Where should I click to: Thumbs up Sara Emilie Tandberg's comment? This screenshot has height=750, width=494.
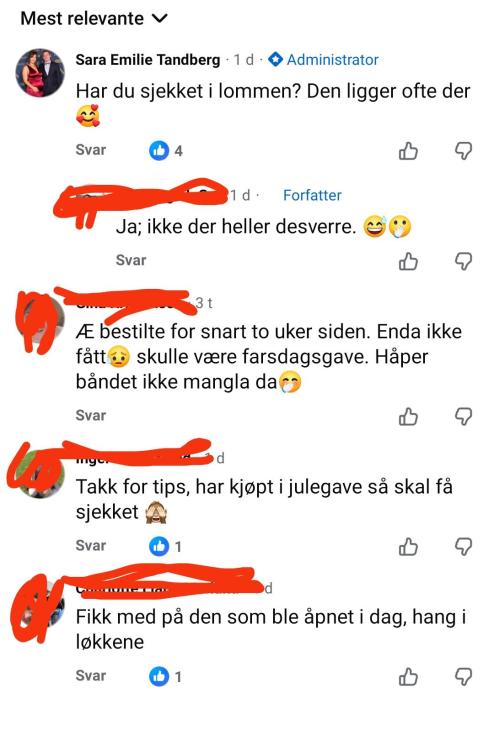tap(408, 151)
